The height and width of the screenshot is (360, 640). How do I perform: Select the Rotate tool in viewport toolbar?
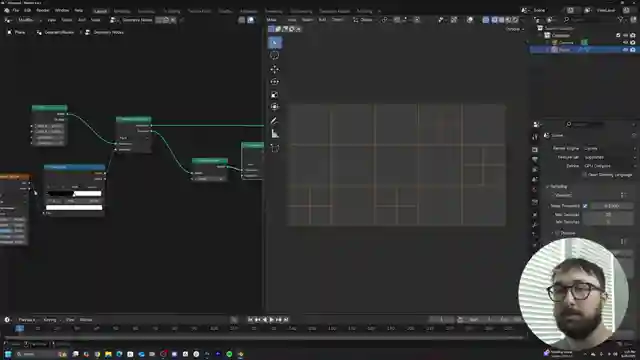pyautogui.click(x=275, y=82)
